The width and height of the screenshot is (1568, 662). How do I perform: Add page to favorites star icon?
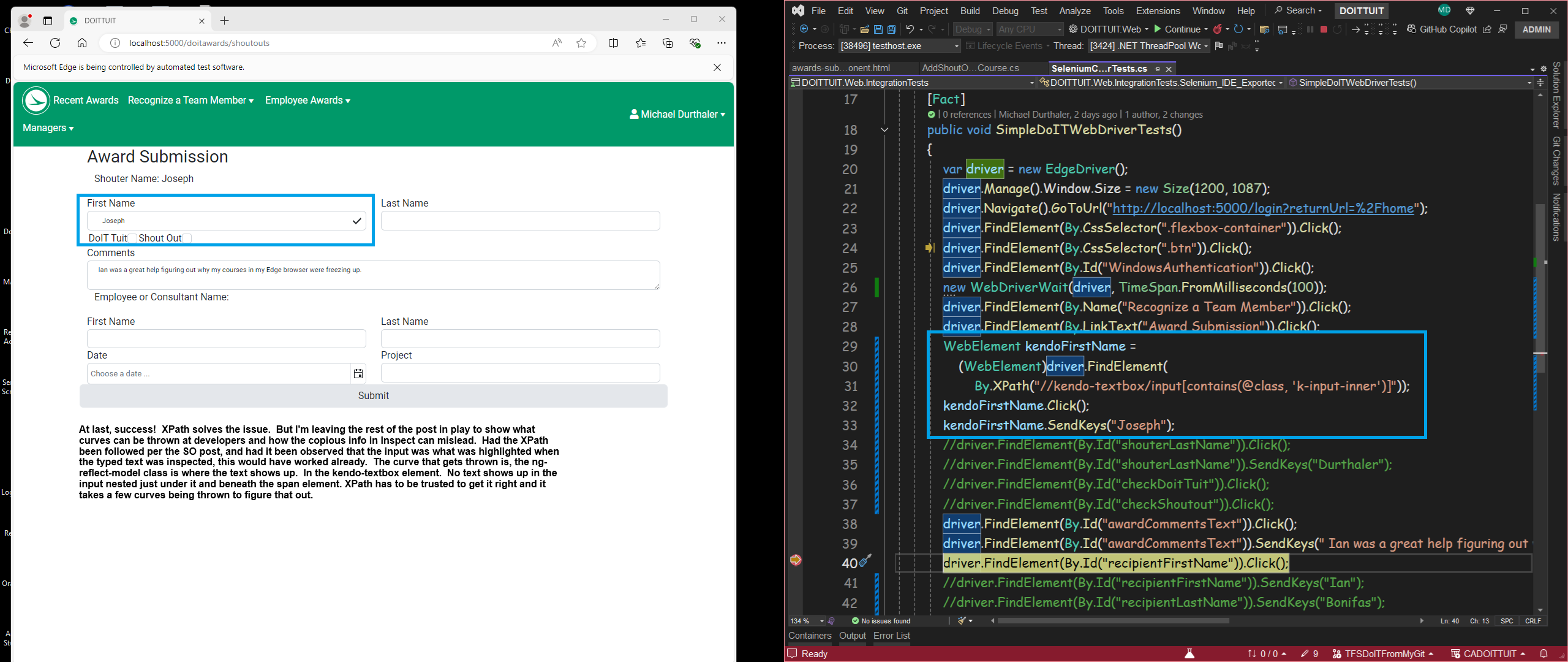581,43
